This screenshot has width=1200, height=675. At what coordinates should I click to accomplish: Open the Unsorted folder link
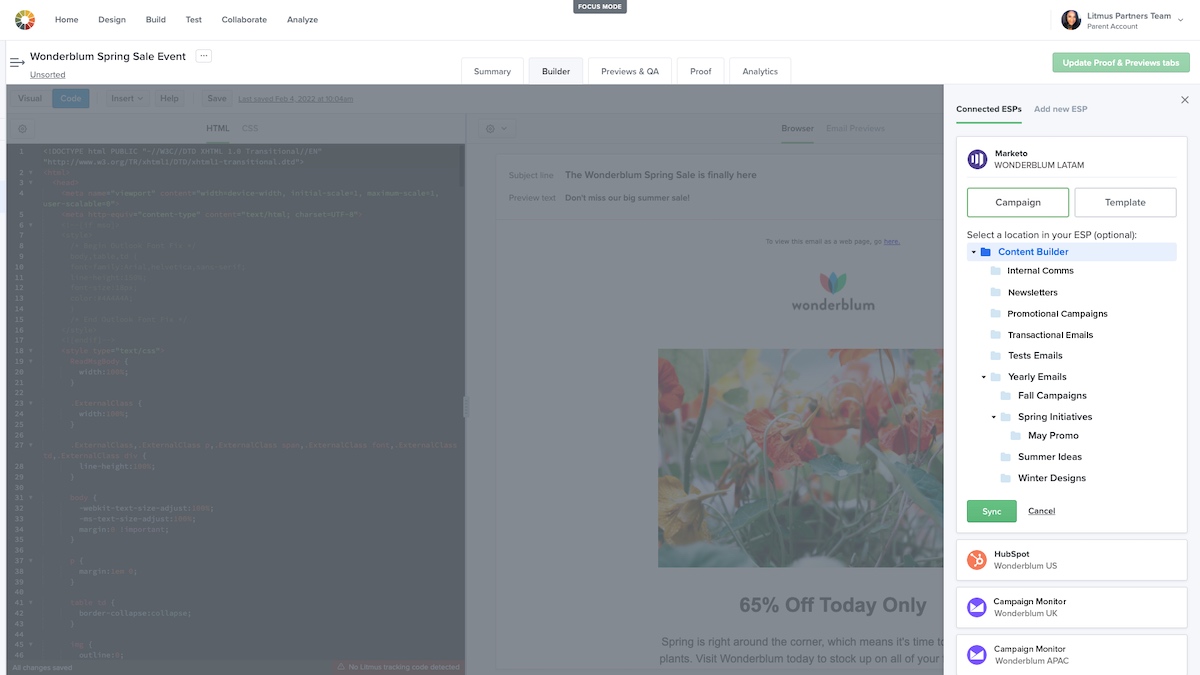point(48,75)
